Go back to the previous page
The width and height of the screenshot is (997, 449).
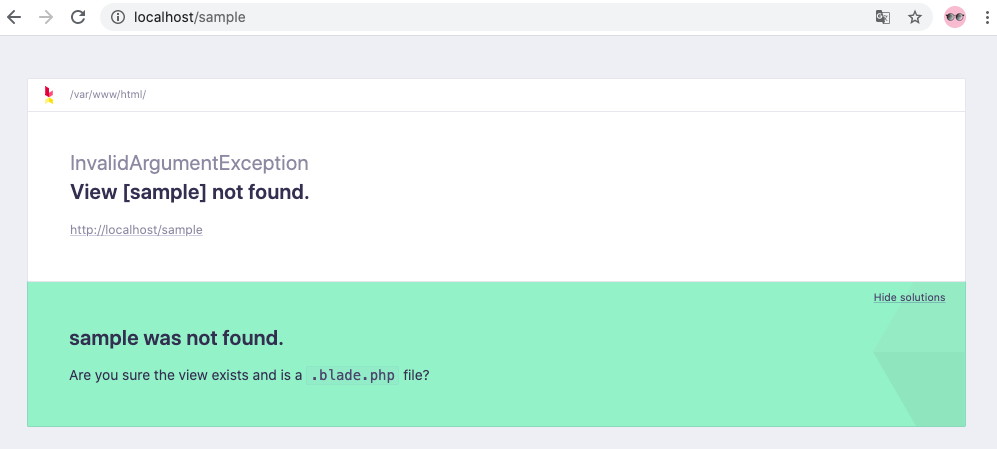14,17
